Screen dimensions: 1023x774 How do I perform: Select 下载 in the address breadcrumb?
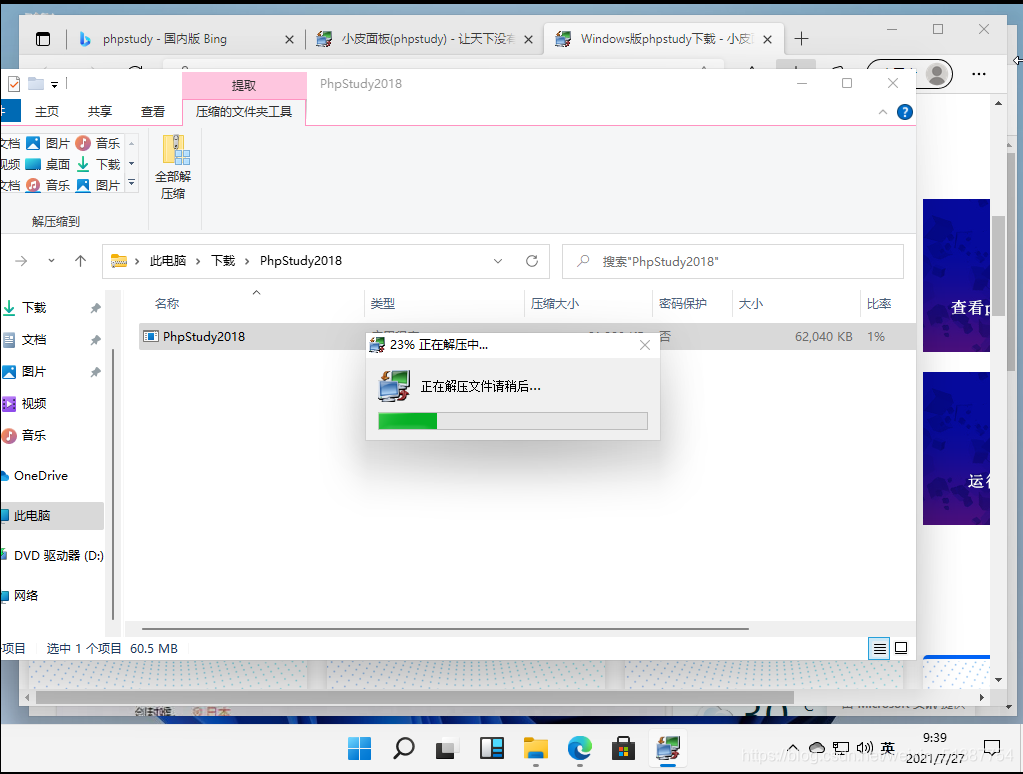(223, 261)
